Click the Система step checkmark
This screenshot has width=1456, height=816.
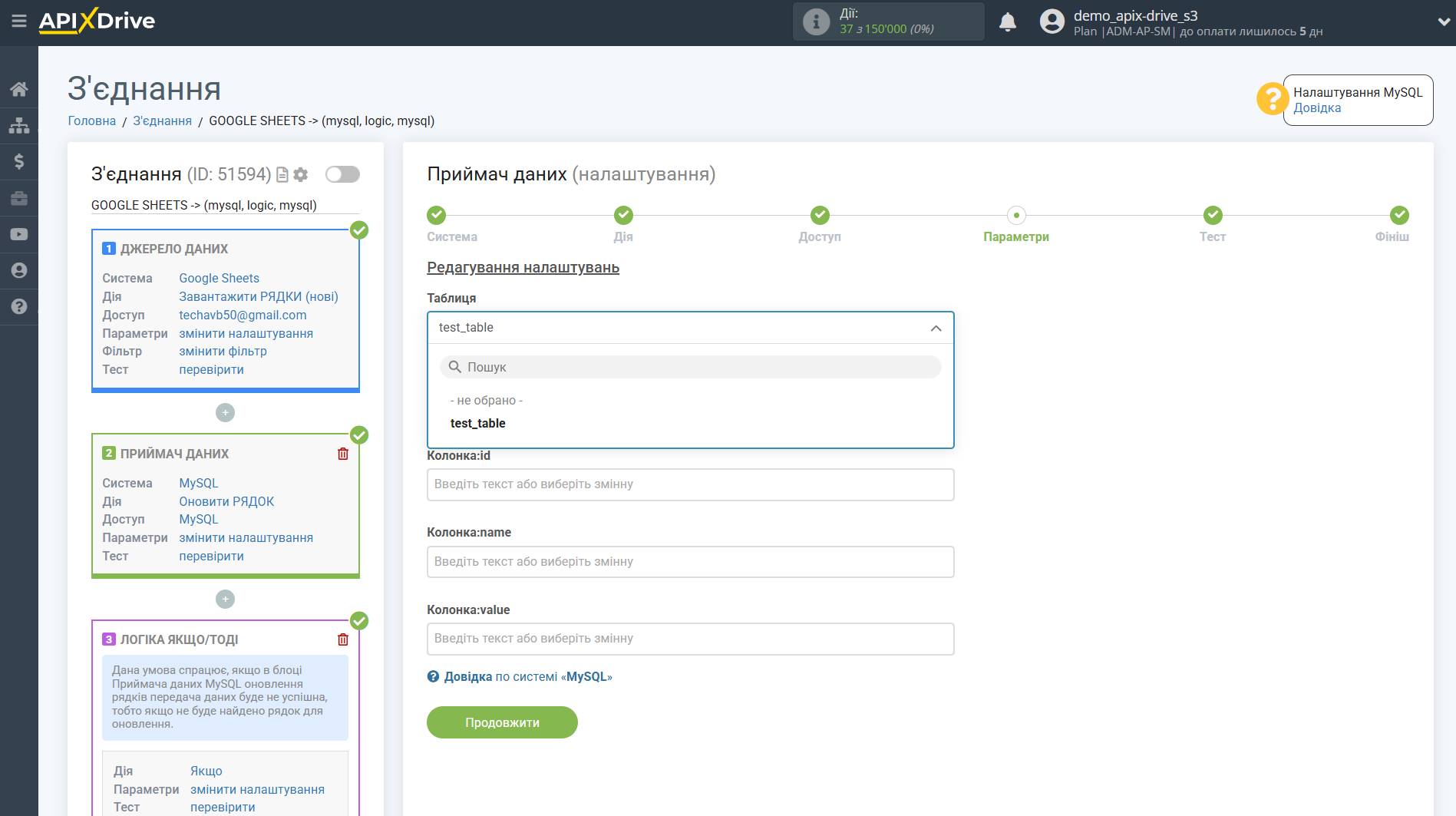[x=437, y=215]
